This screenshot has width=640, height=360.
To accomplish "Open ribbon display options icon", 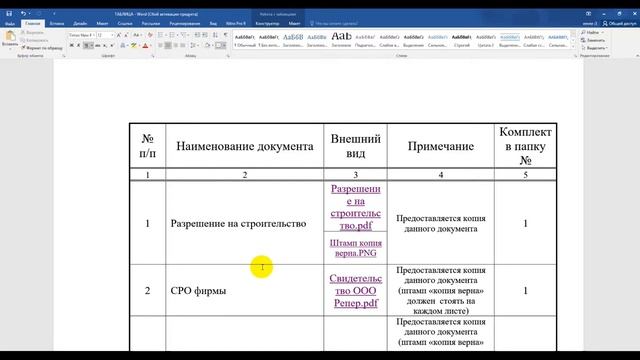I will (588, 13).
